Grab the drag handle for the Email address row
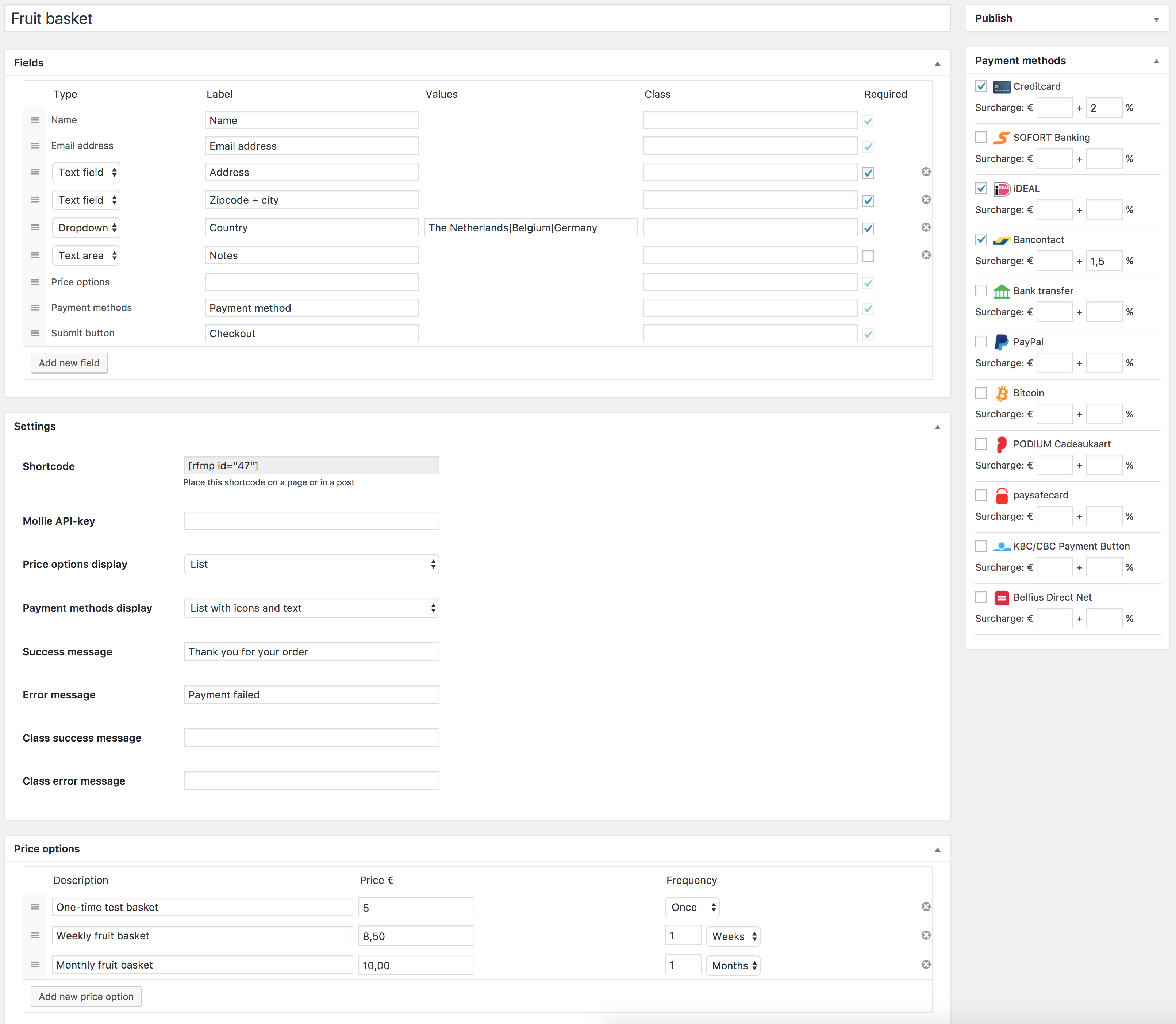The height and width of the screenshot is (1024, 1176). pos(35,146)
